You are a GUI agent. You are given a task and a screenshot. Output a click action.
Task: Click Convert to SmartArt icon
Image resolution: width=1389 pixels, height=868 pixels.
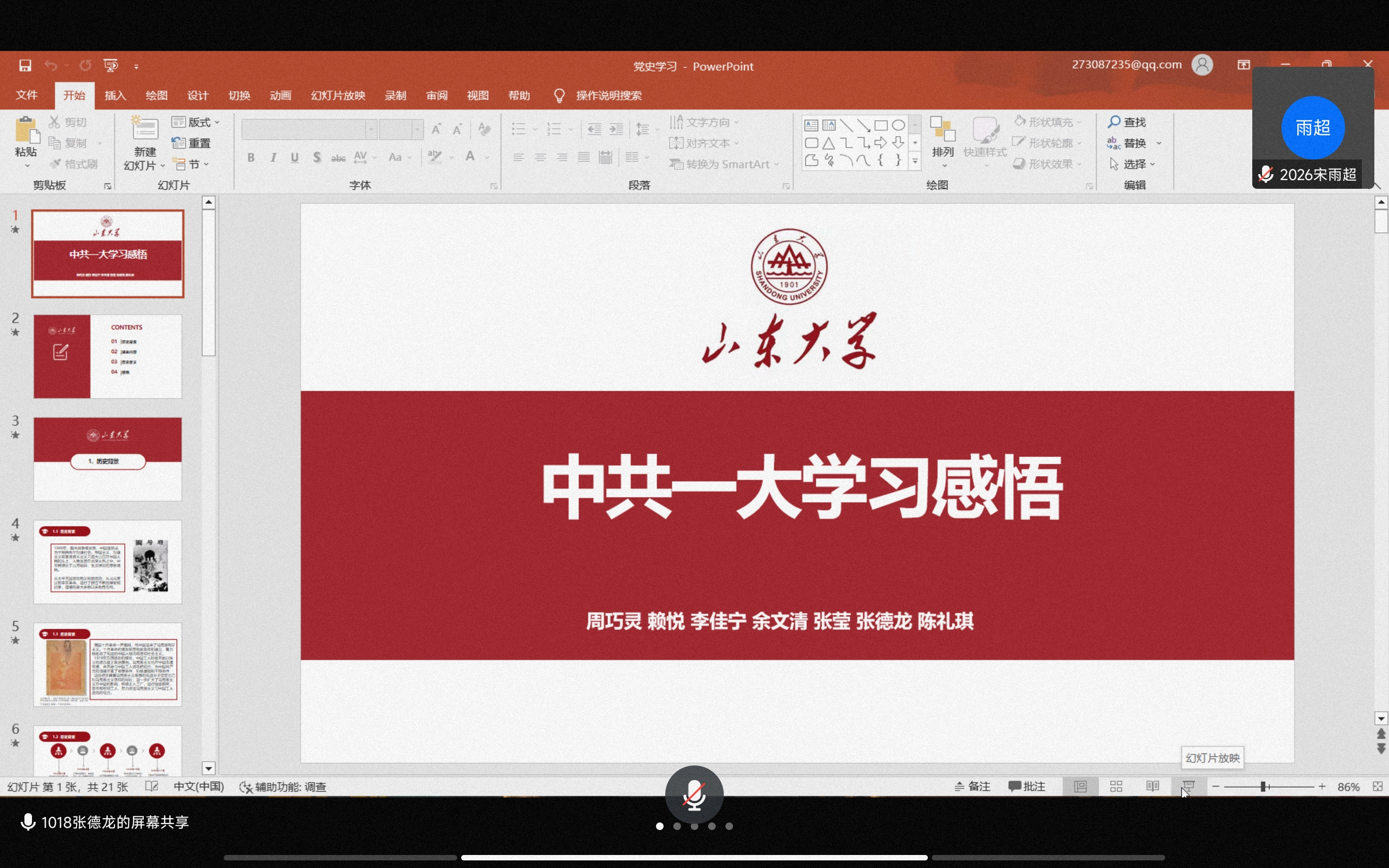676,164
